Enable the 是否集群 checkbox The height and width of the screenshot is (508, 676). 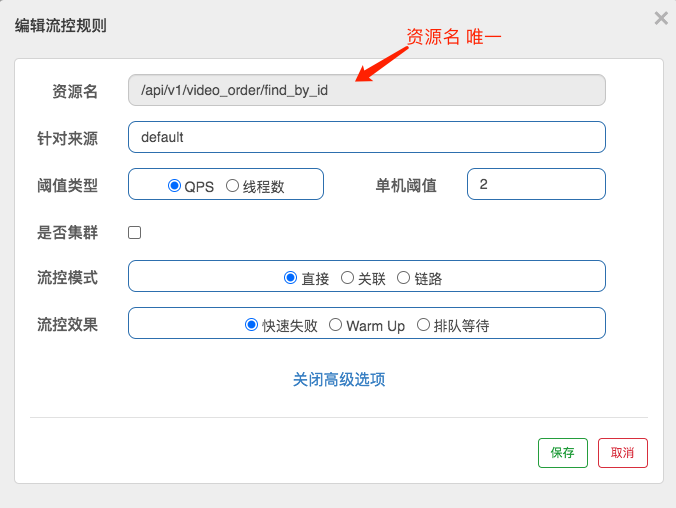[135, 233]
